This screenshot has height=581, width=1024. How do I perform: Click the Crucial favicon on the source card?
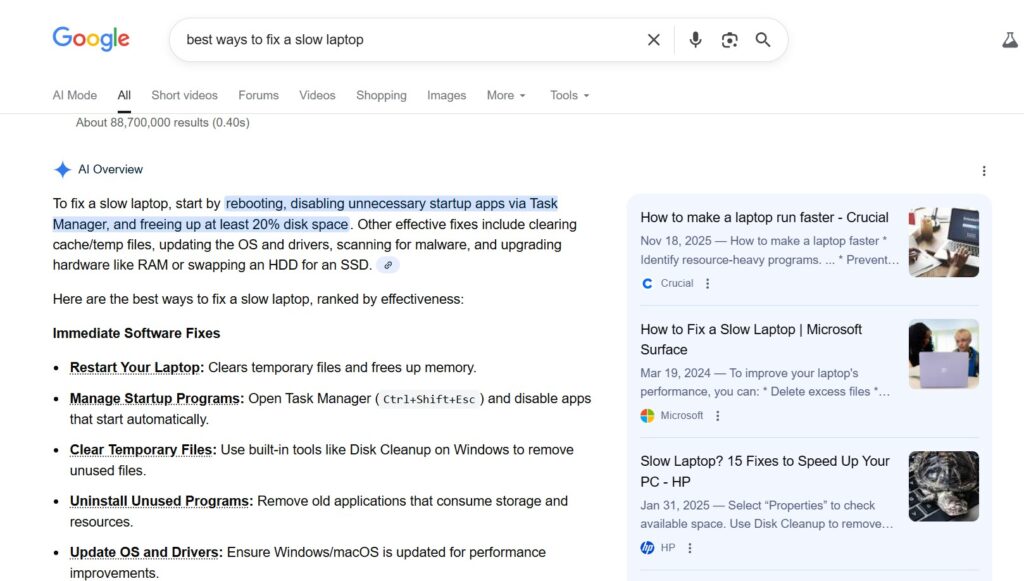coord(646,283)
